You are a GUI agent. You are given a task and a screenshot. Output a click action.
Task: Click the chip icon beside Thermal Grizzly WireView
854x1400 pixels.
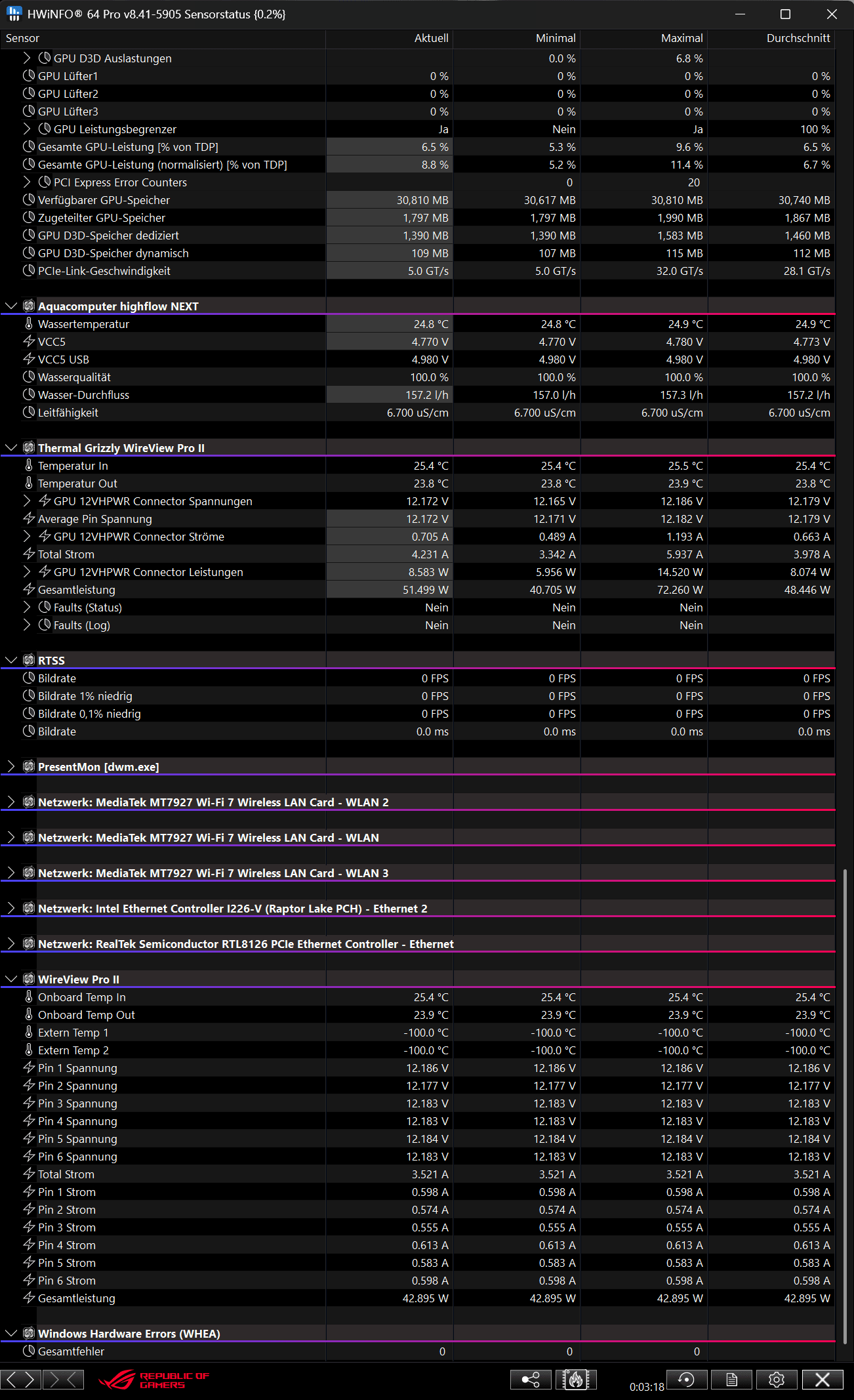click(29, 447)
